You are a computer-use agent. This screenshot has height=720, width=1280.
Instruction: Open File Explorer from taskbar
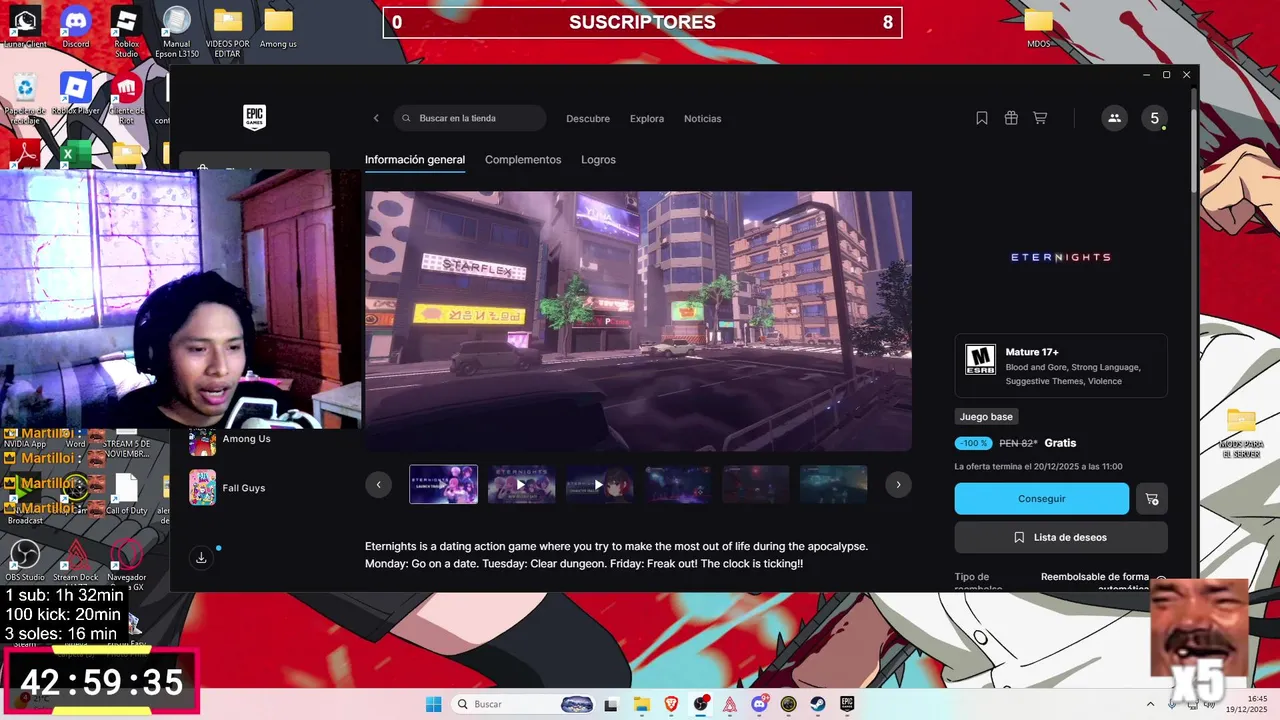642,704
